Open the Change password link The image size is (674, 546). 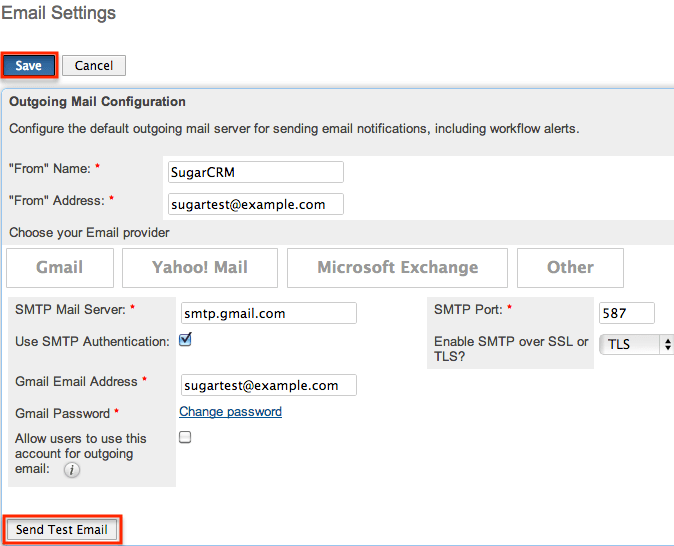click(x=230, y=411)
